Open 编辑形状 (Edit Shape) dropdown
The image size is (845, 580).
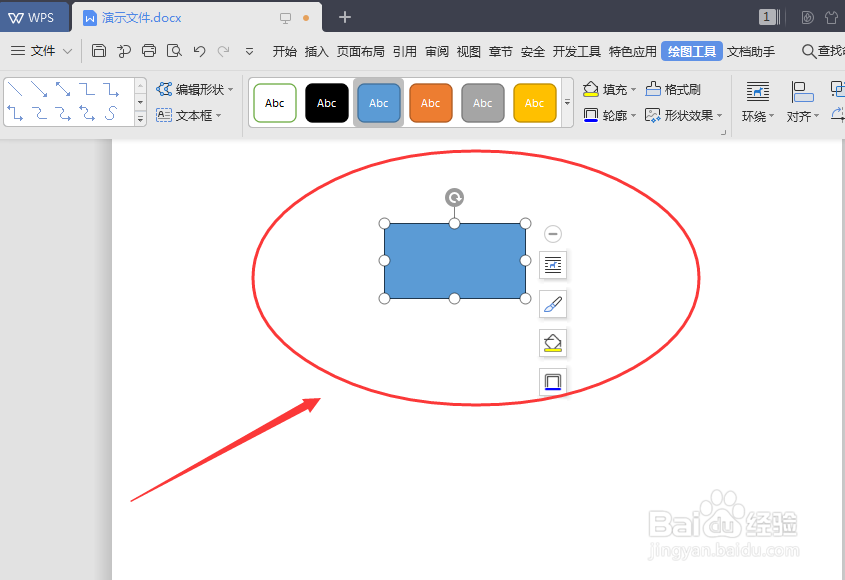195,89
